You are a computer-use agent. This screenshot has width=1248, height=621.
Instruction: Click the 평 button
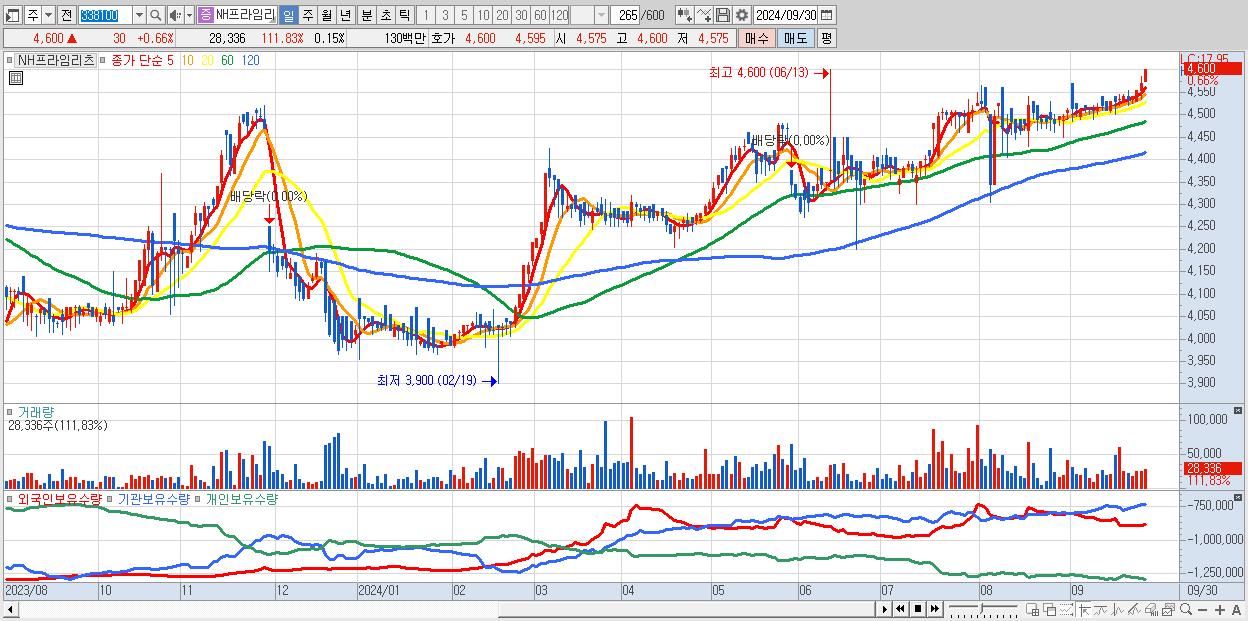[x=826, y=38]
